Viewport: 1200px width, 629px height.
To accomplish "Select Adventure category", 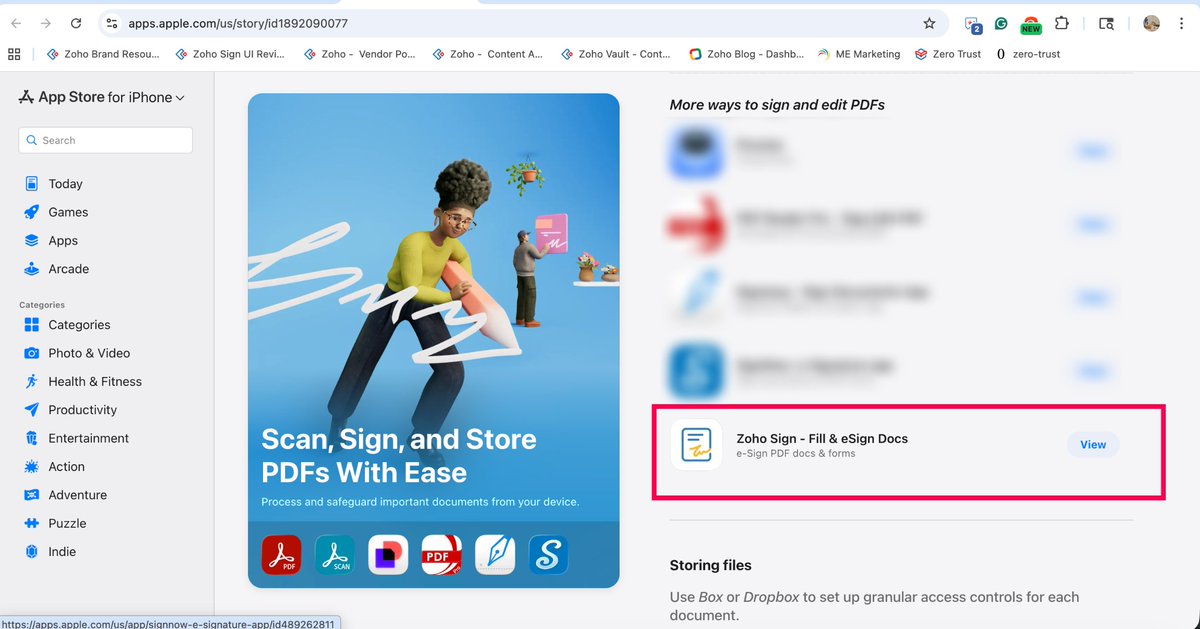I will [65, 495].
